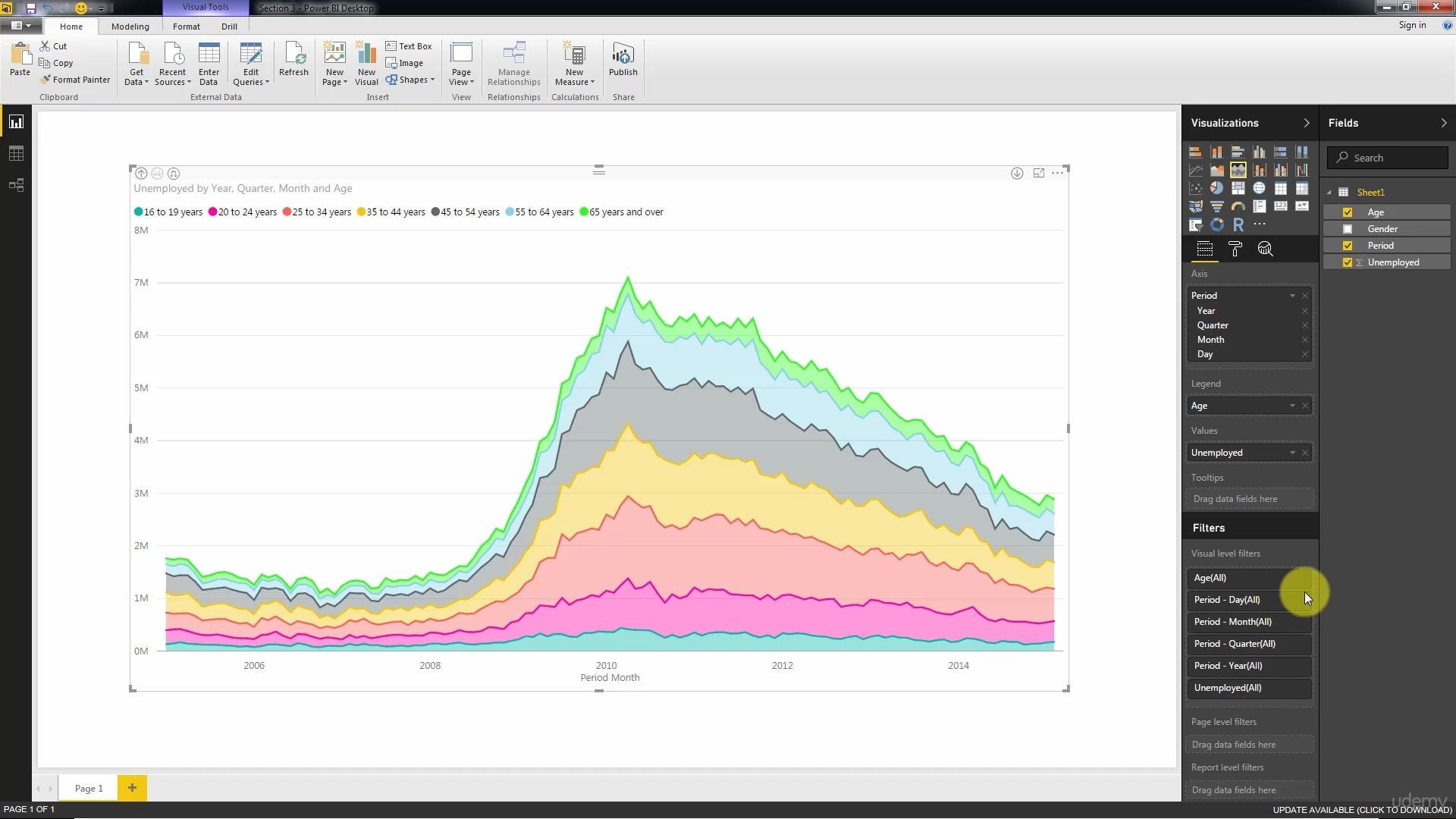1456x819 pixels.
Task: Click the Sign in link
Action: pos(1411,25)
